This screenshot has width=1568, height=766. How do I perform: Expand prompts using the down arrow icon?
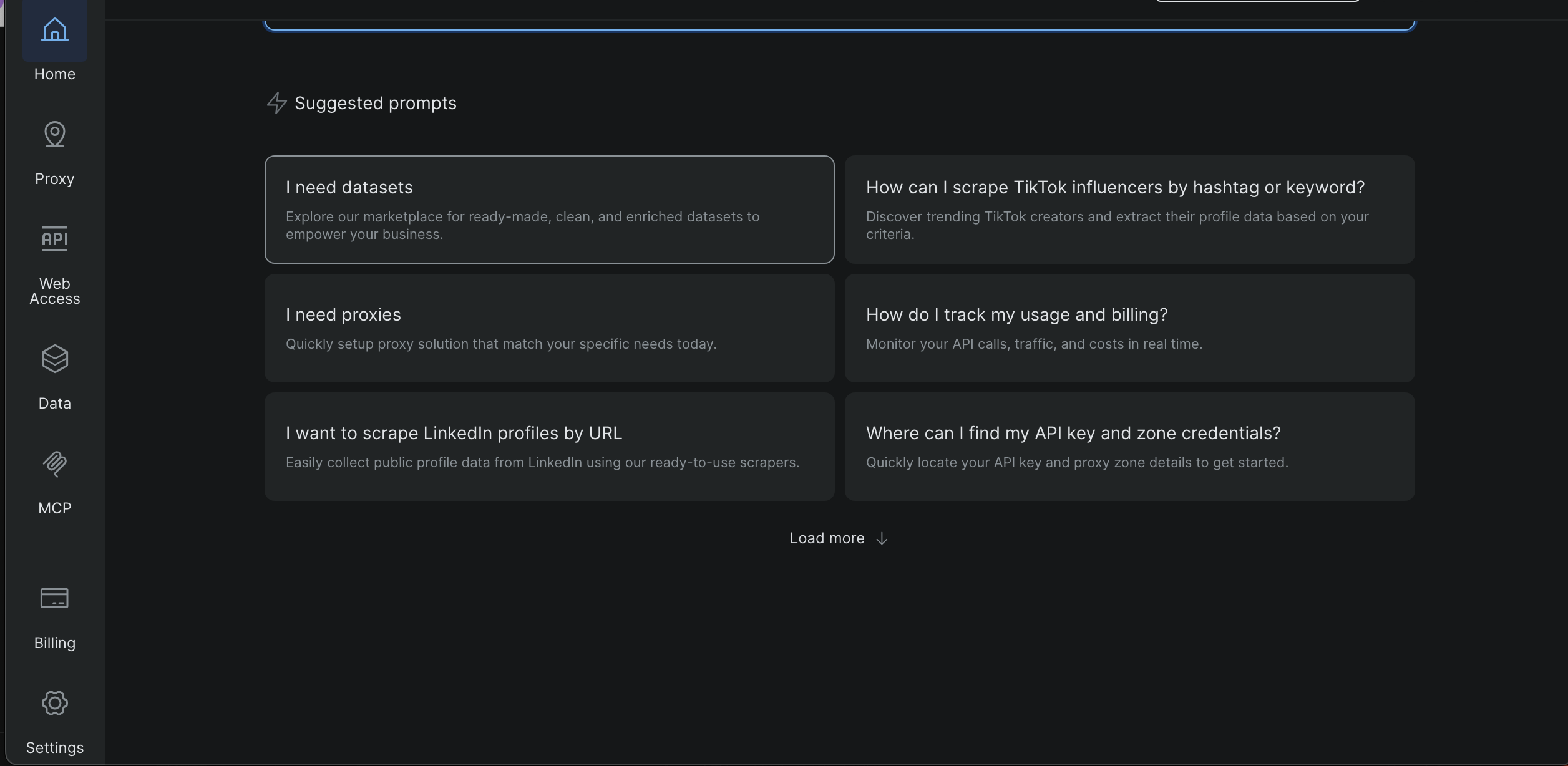pos(881,538)
